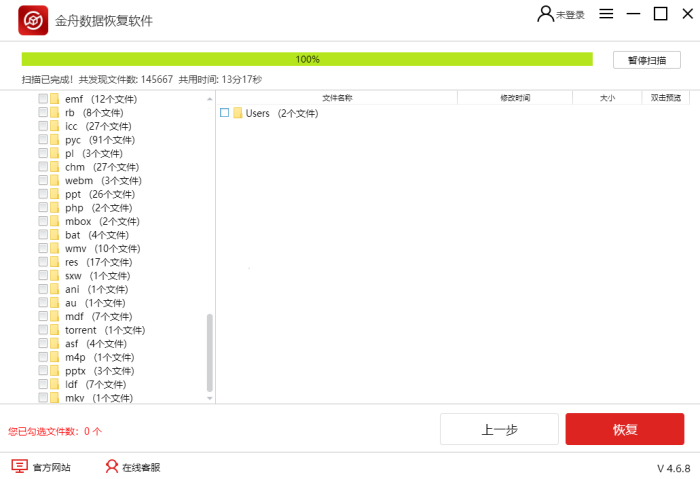Select the wmv folder checkbox
Screen dimensions: 700x479
[43, 248]
